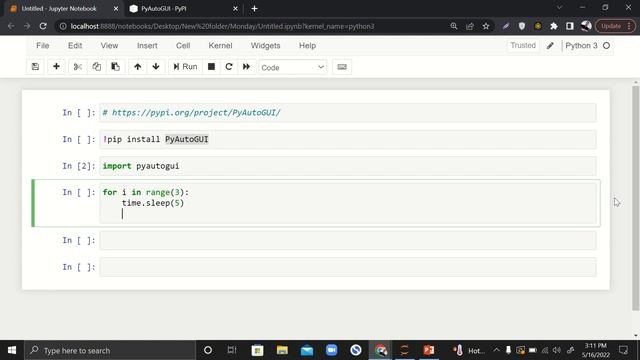The height and width of the screenshot is (360, 640).
Task: Switch to the Untitled Jupyter Notebook tab
Action: coord(59,9)
